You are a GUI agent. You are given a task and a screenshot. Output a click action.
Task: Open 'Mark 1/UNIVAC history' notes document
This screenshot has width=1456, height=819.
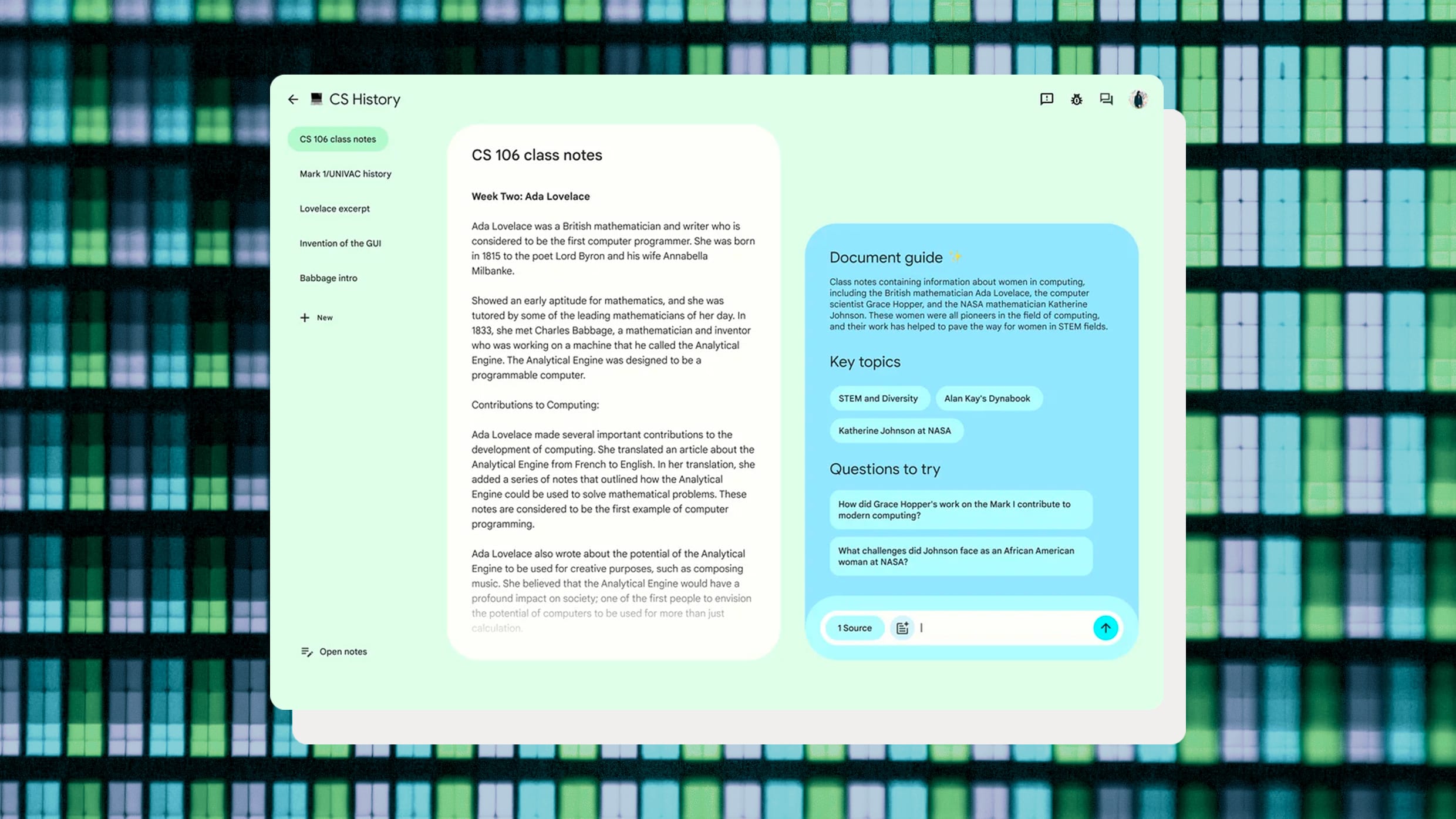point(345,174)
